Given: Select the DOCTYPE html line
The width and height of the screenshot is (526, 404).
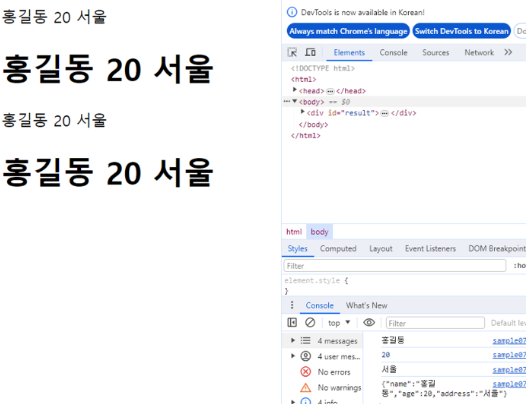Looking at the screenshot, I should point(323,68).
